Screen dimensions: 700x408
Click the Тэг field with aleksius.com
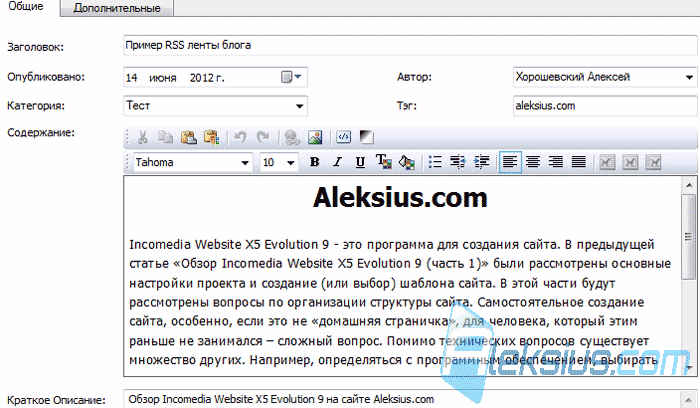pyautogui.click(x=605, y=106)
